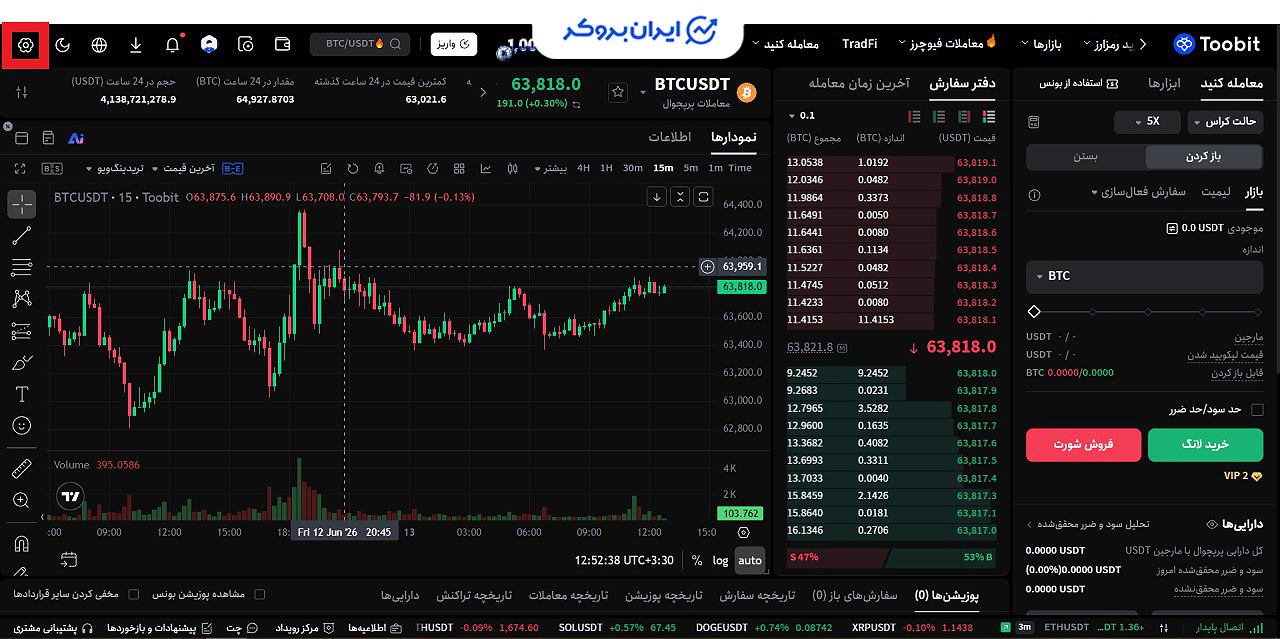Screen dimensions: 1280x639
Task: Select the Limit order tab
Action: [x=1215, y=192]
